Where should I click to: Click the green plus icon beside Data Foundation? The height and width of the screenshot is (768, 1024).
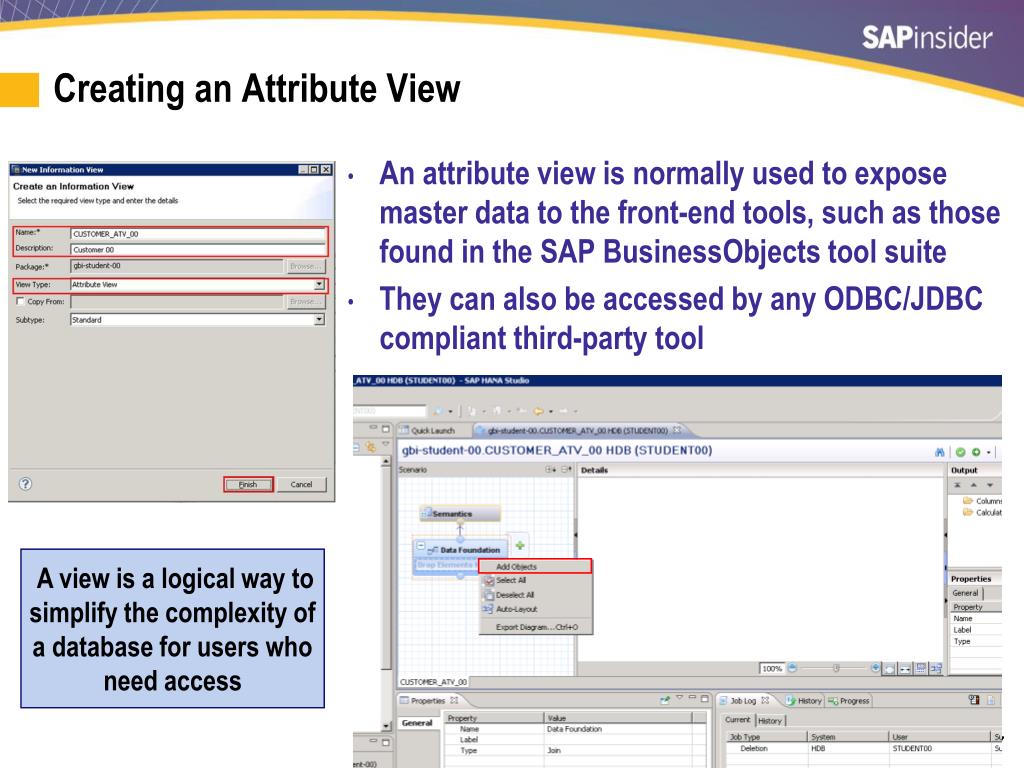coord(520,545)
